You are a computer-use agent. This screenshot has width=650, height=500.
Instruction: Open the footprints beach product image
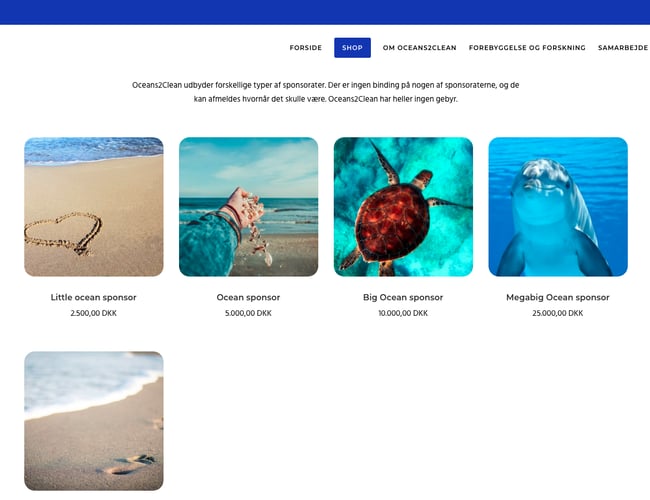[94, 421]
